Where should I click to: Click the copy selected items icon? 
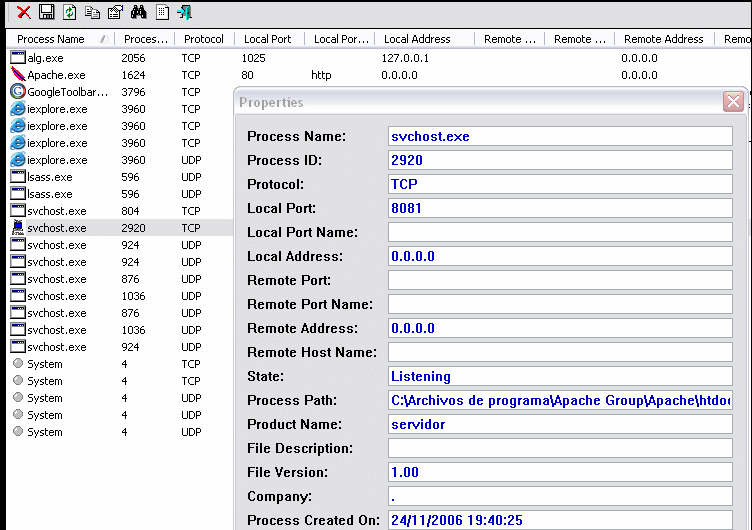click(92, 12)
